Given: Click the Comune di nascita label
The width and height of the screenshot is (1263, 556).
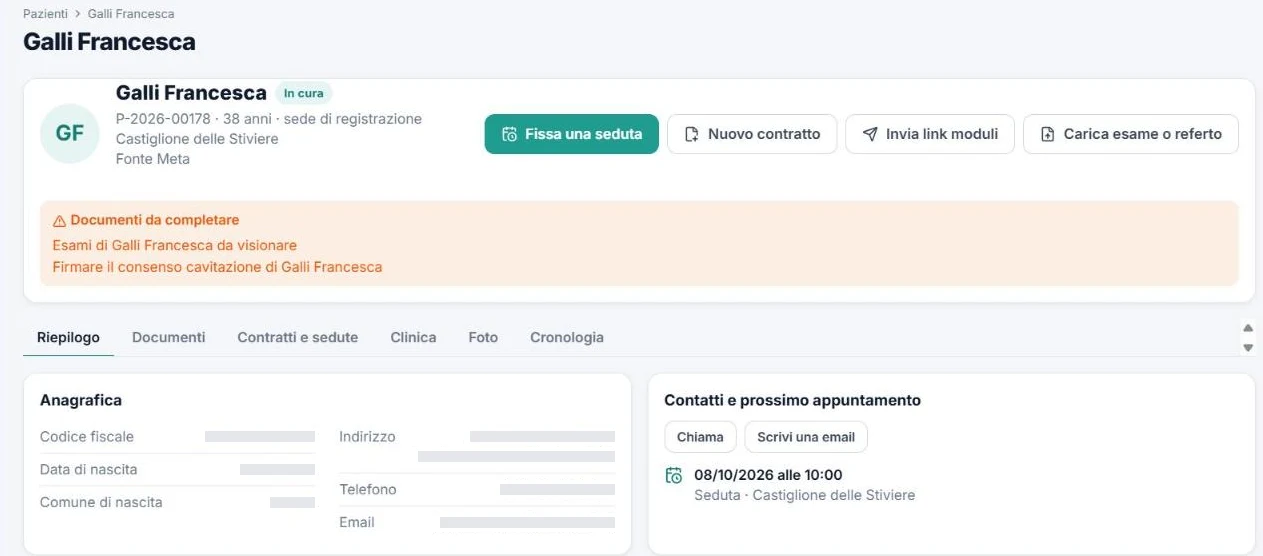Looking at the screenshot, I should tap(101, 502).
